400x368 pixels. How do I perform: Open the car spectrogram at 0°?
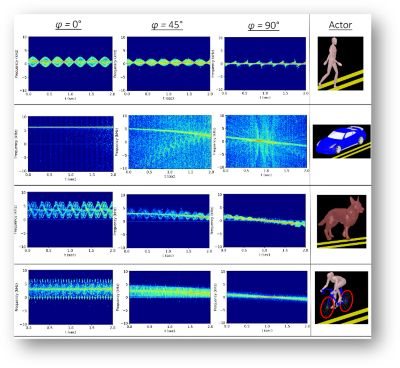click(71, 144)
